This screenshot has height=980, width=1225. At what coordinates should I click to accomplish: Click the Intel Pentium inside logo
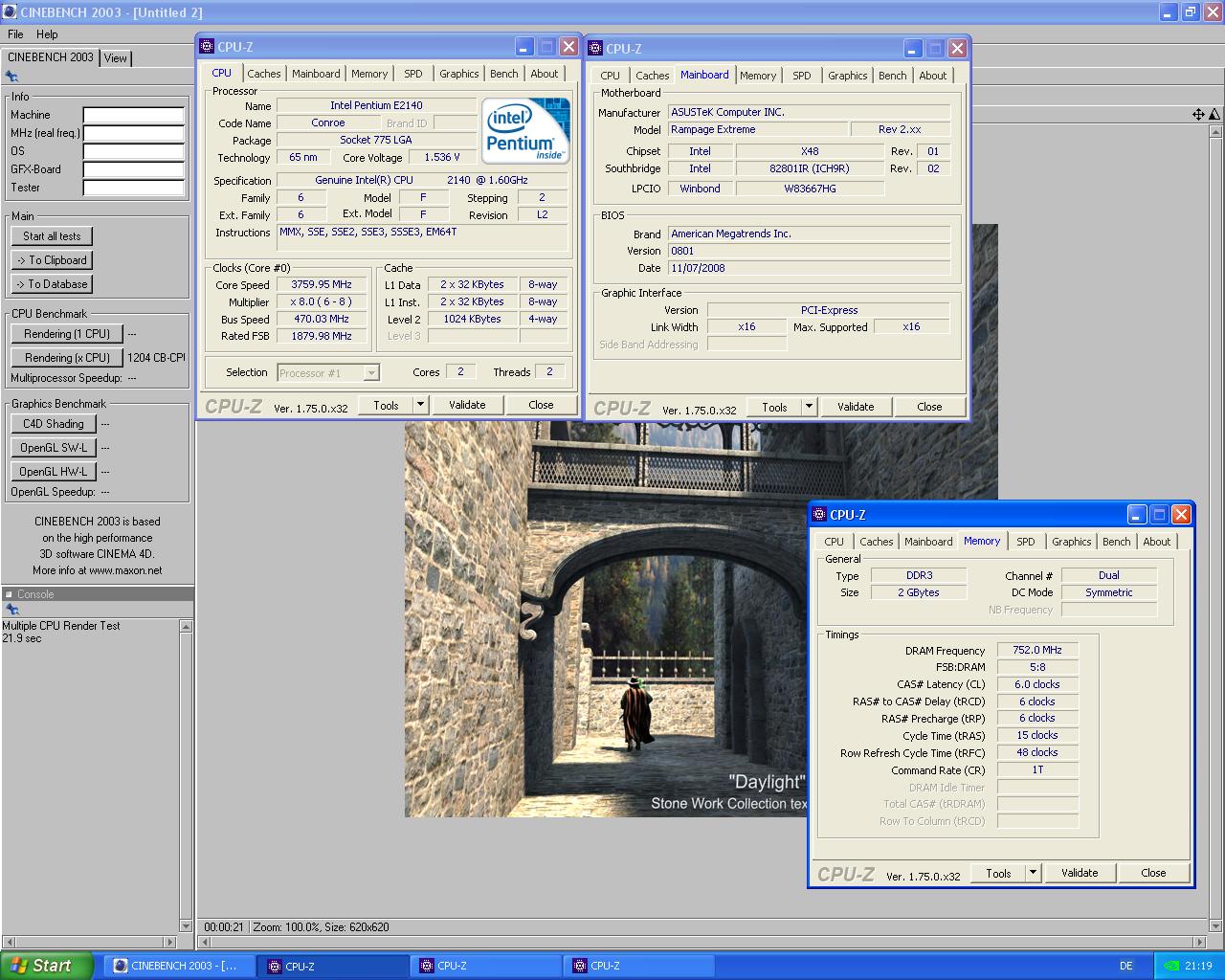click(x=525, y=130)
